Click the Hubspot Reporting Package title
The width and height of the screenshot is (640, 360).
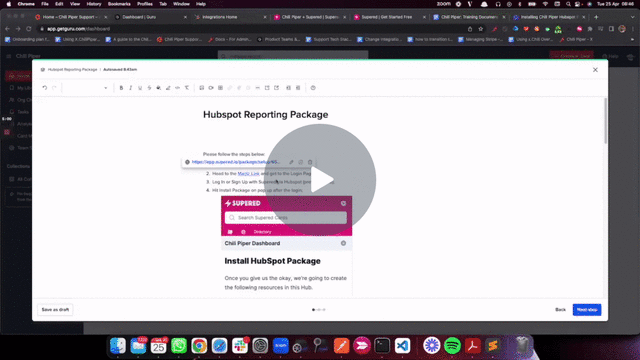tap(265, 115)
